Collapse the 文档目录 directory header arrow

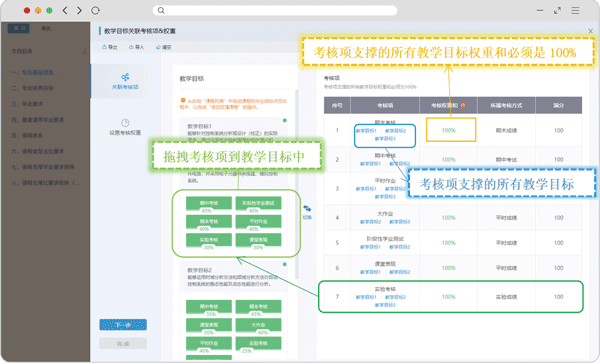pyautogui.click(x=85, y=51)
